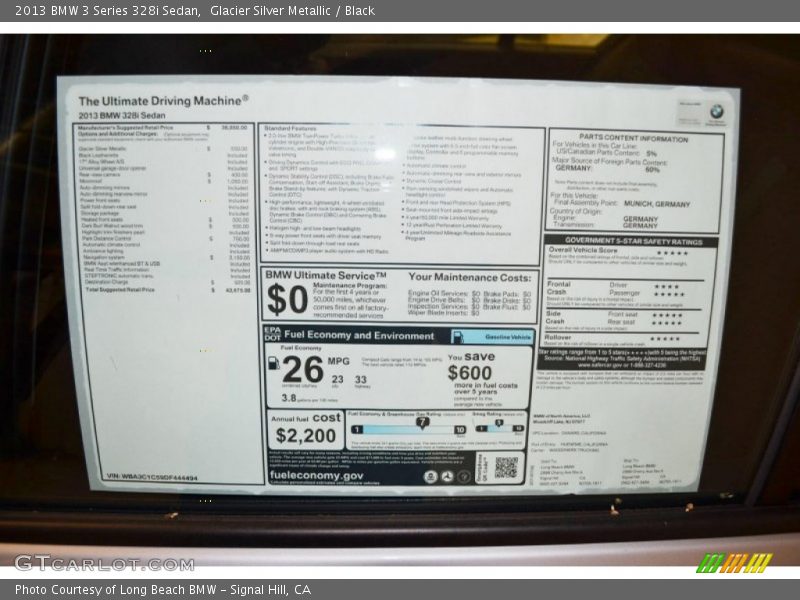The height and width of the screenshot is (600, 800).
Task: Click the EPA seal beside fueleconomy.gov
Action: click(430, 477)
